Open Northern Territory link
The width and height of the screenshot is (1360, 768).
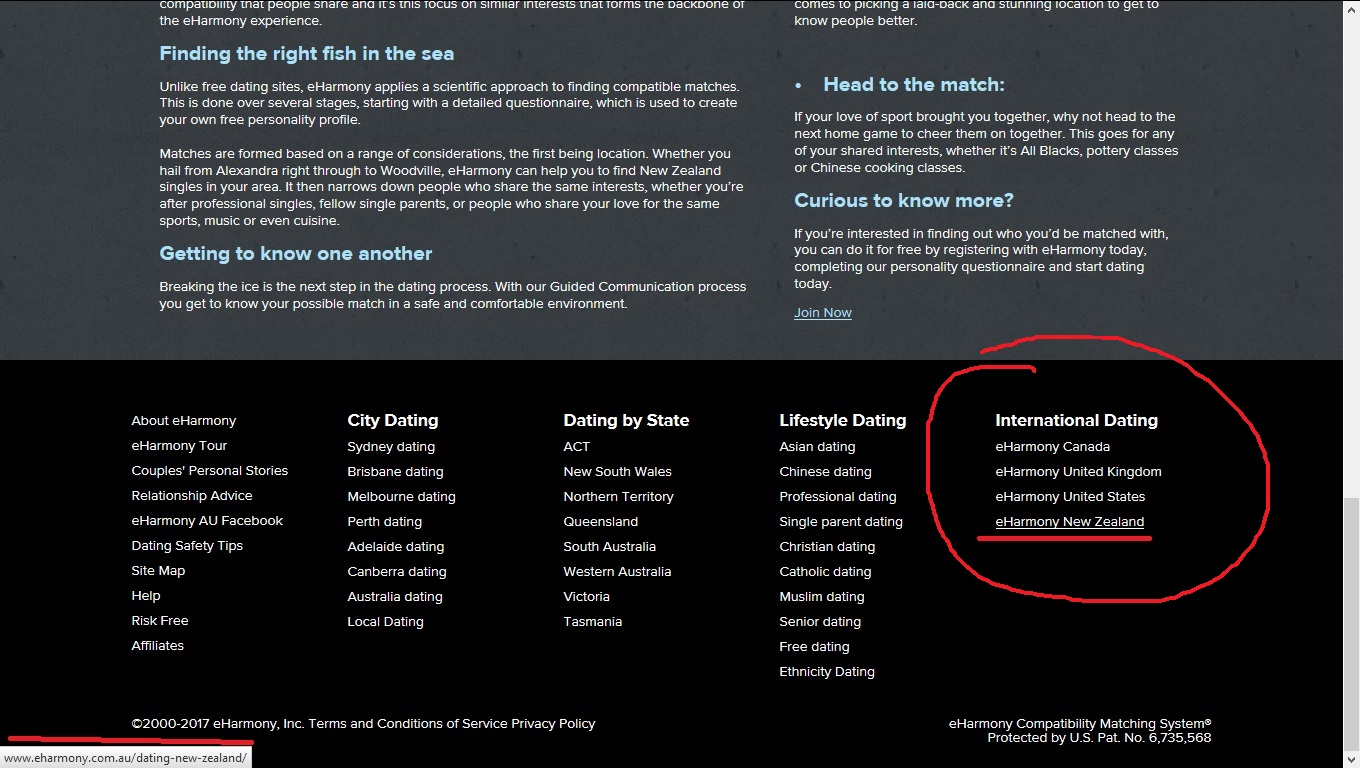[619, 497]
